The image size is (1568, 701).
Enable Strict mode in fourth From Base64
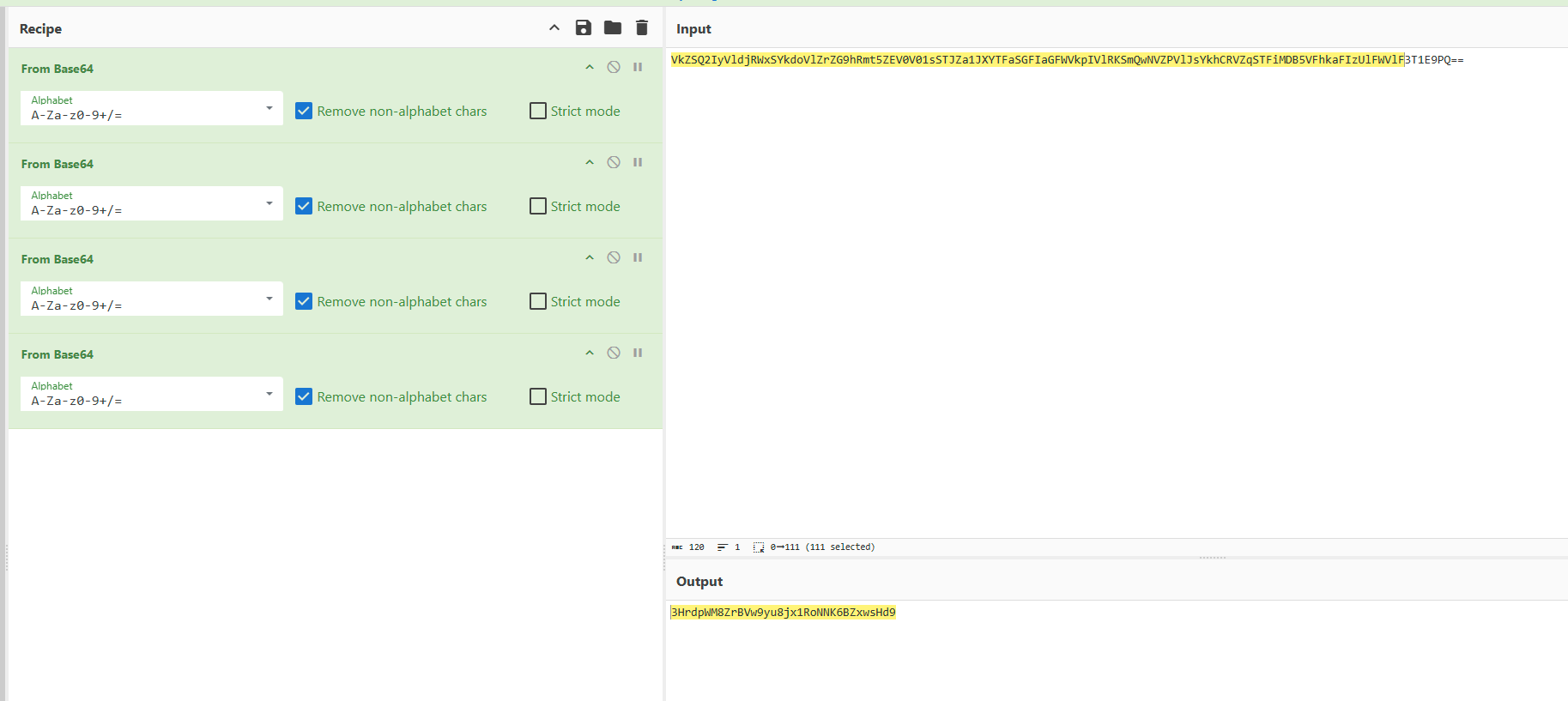pos(538,396)
